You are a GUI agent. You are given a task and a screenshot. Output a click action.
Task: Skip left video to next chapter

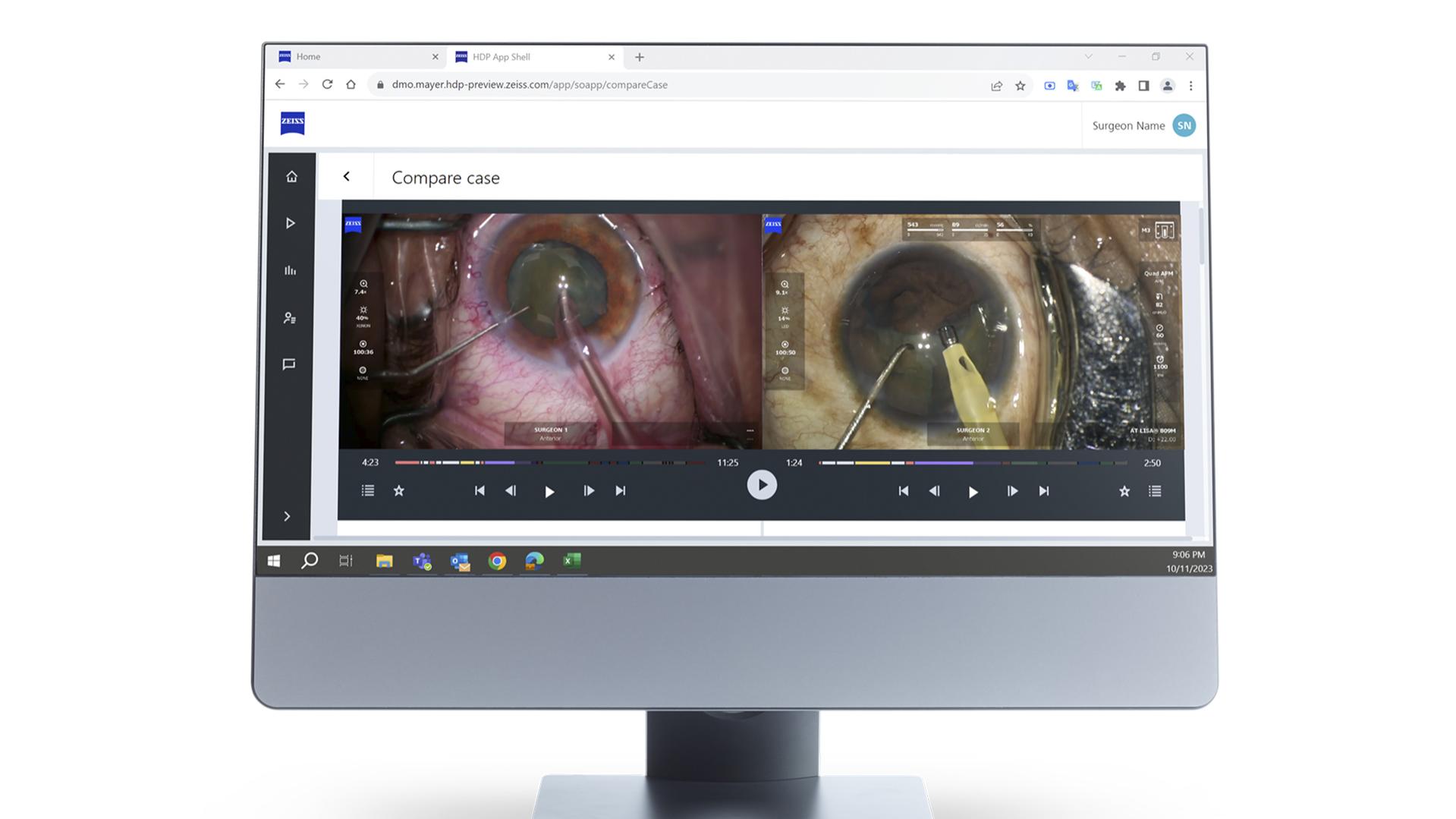pos(621,490)
